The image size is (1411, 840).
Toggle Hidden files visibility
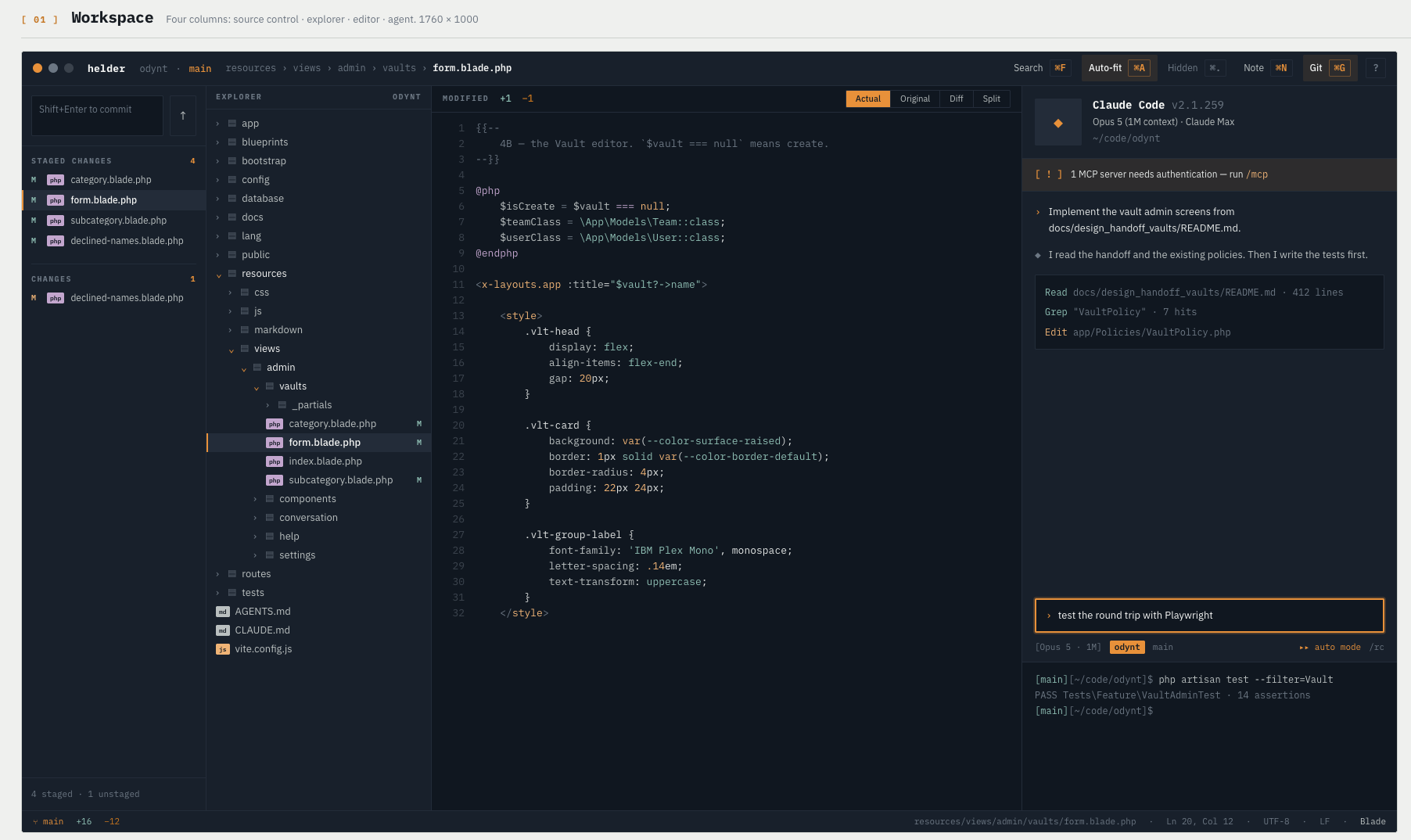click(x=1196, y=68)
